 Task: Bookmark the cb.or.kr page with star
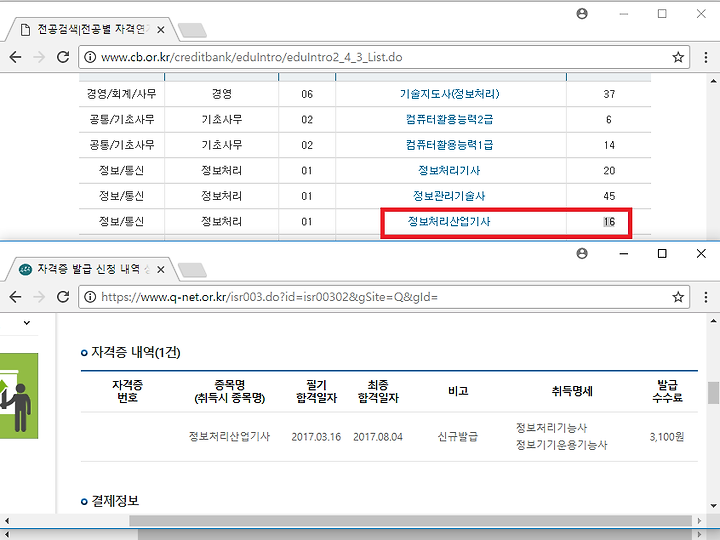678,57
